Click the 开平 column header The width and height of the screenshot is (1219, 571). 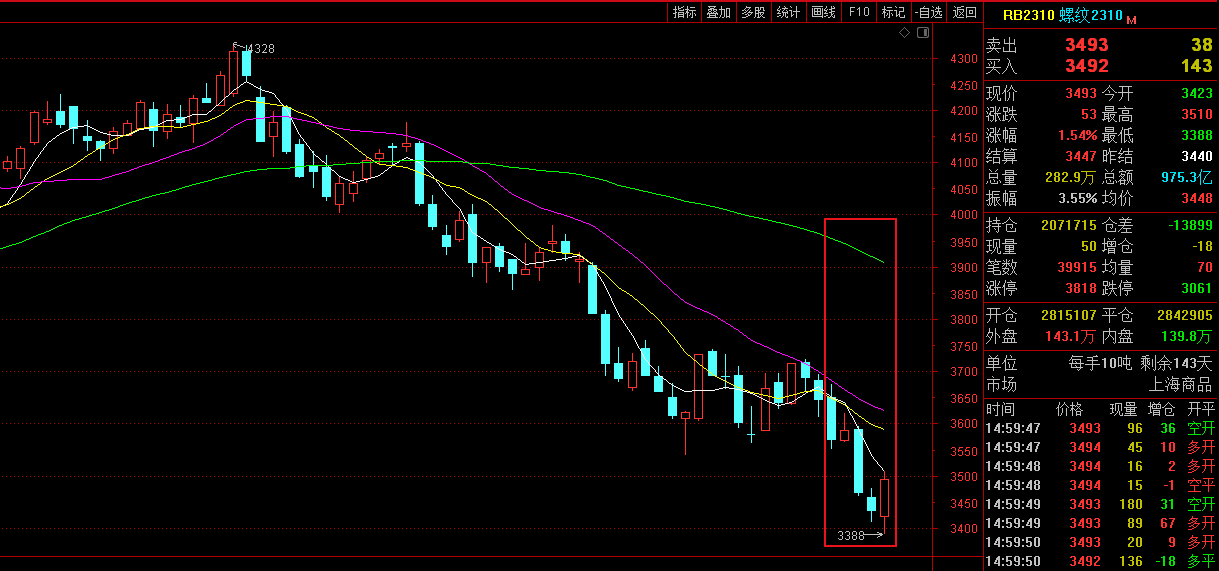click(1200, 409)
